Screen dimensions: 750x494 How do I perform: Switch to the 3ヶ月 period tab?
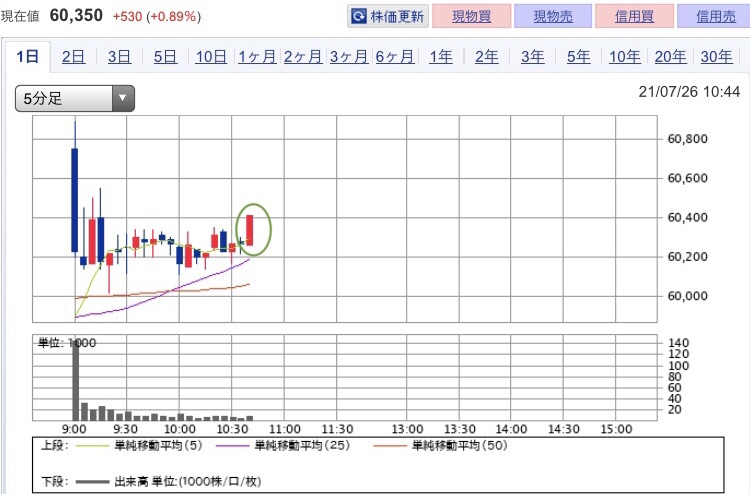[349, 57]
